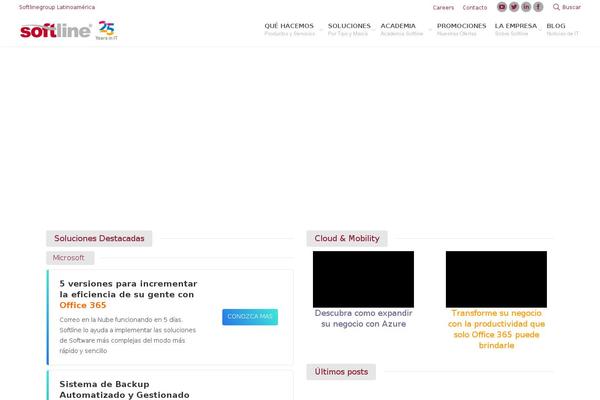
Task: Click the Buscar magnifier icon
Action: click(x=556, y=7)
